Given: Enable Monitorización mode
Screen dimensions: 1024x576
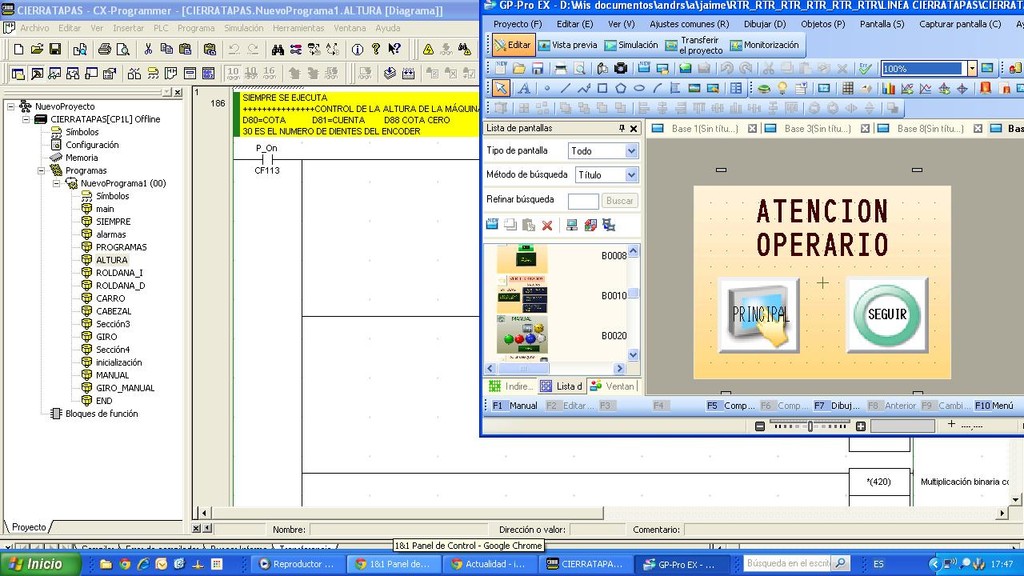Looking at the screenshot, I should coord(764,45).
